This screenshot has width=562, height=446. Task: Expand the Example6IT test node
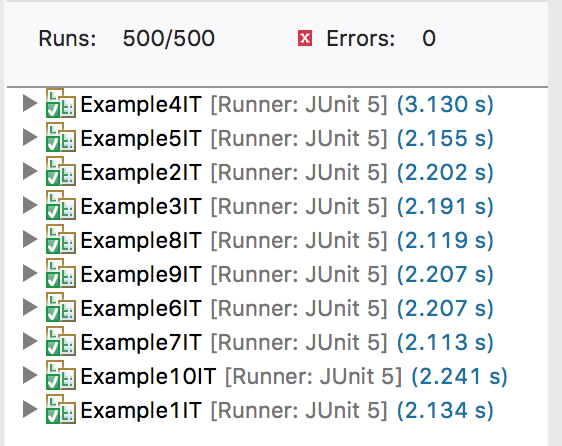click(30, 308)
